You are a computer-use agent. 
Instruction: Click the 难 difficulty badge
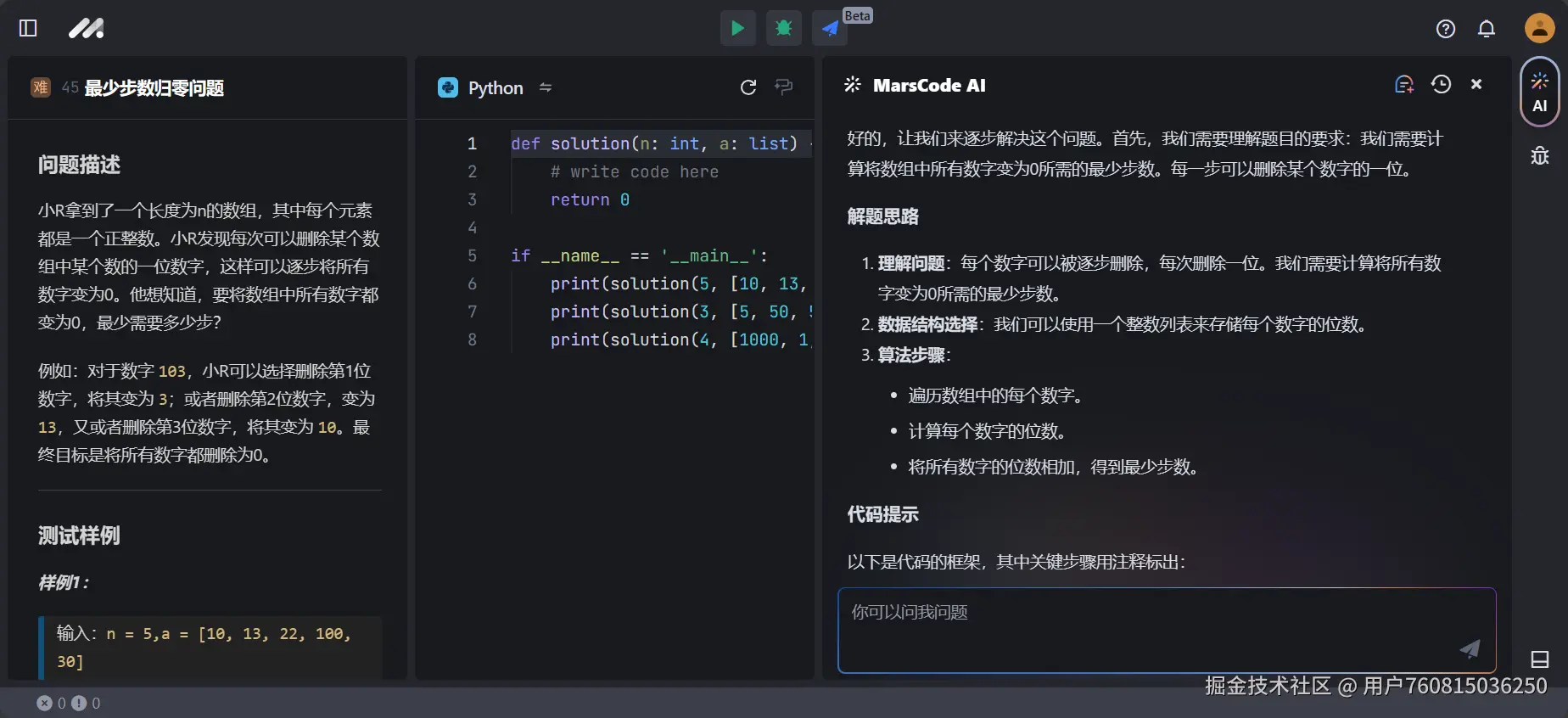click(40, 87)
